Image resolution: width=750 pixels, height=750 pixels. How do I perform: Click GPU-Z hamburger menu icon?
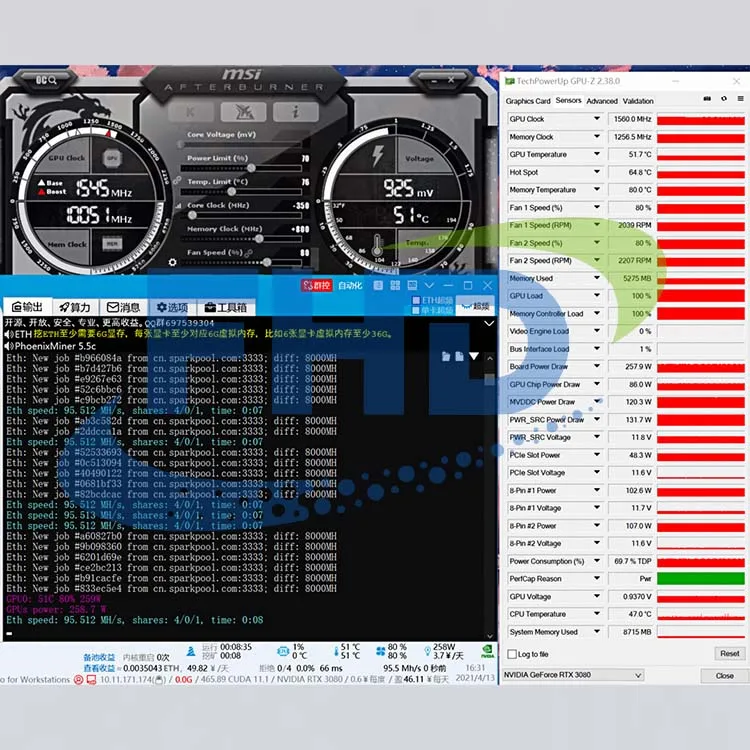738,100
